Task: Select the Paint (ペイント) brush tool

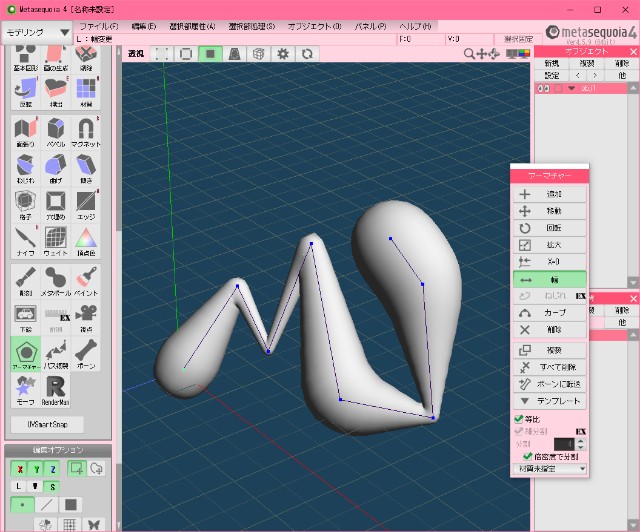Action: point(86,281)
